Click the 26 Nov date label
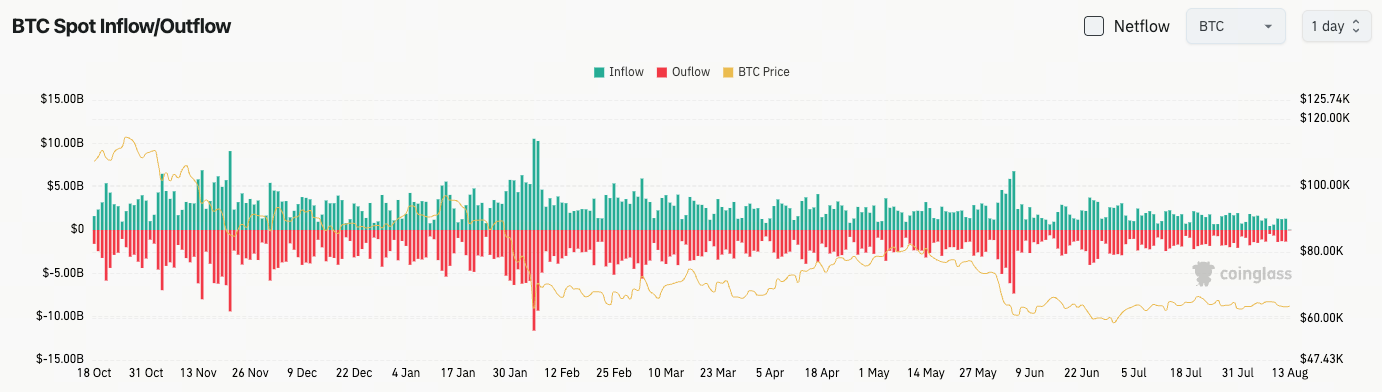The width and height of the screenshot is (1382, 392). [x=250, y=373]
